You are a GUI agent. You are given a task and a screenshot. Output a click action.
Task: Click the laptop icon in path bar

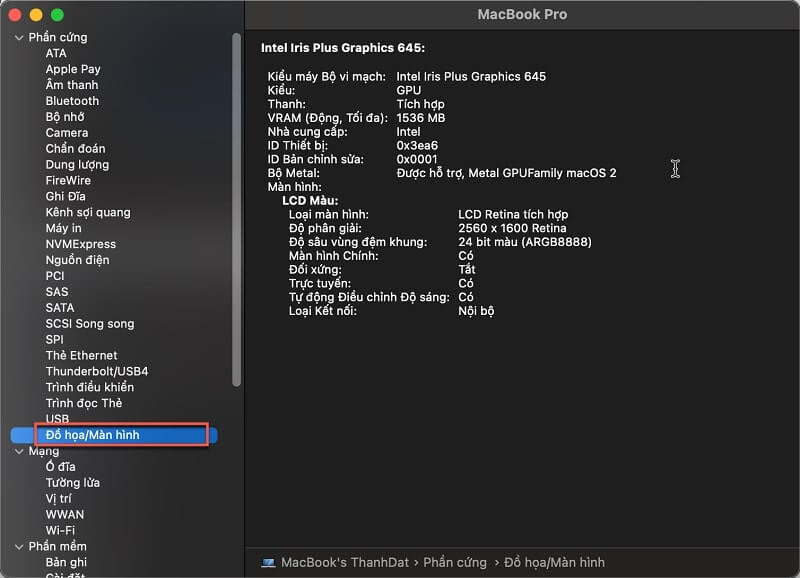[268, 563]
